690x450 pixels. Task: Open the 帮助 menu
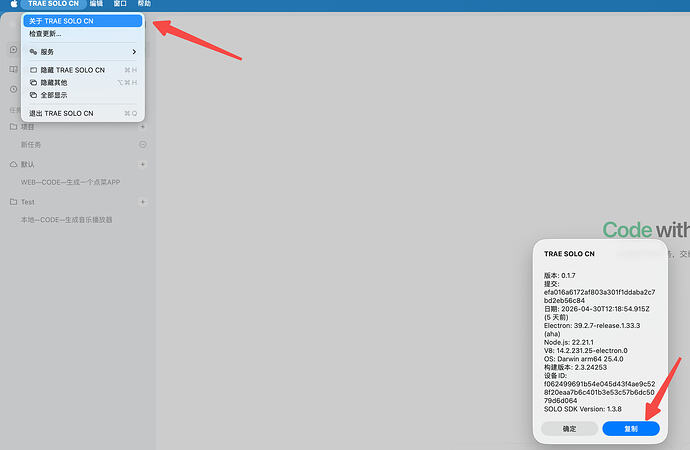(x=144, y=4)
